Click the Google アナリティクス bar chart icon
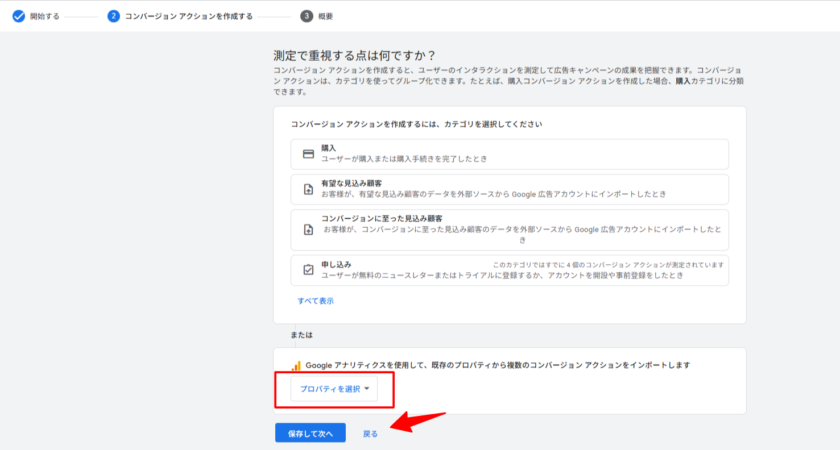 click(296, 366)
